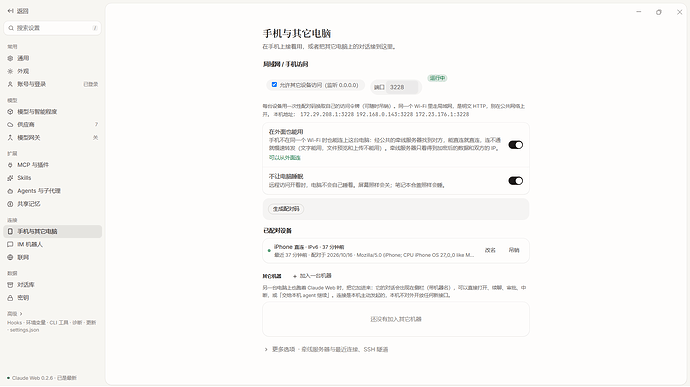This screenshot has height=387, width=690.
Task: Minimize the settings window
Action: [639, 12]
